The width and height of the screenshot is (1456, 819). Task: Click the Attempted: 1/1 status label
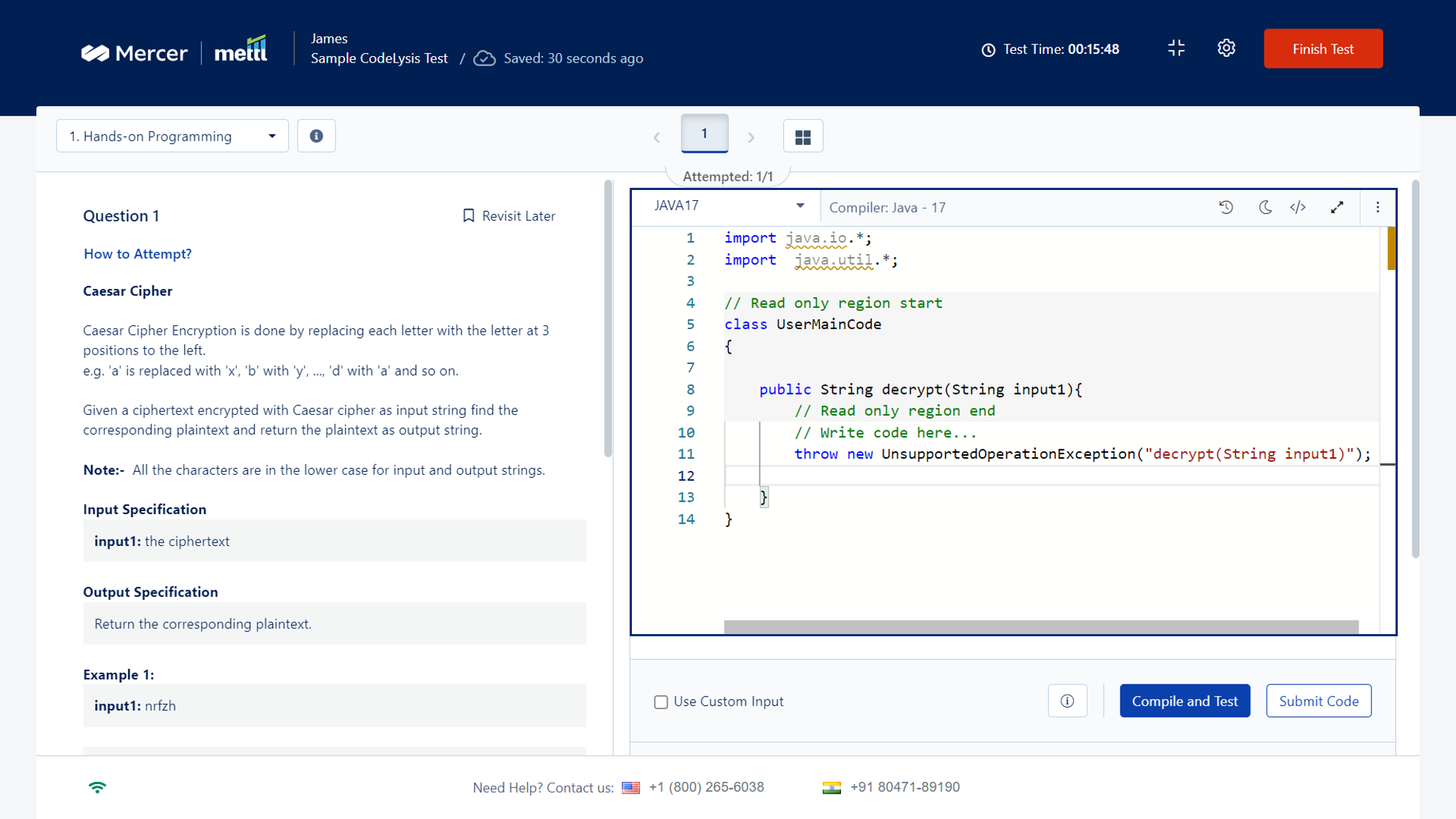coord(727,177)
